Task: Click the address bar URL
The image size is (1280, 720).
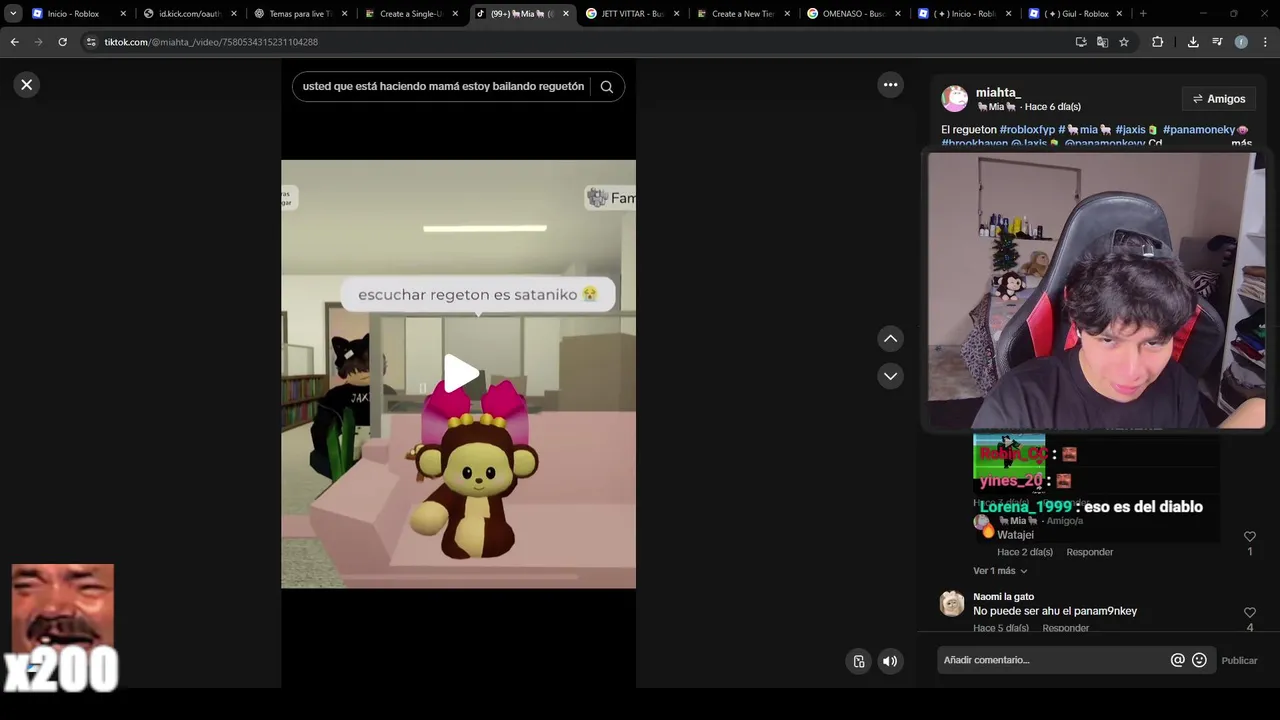Action: point(211,42)
